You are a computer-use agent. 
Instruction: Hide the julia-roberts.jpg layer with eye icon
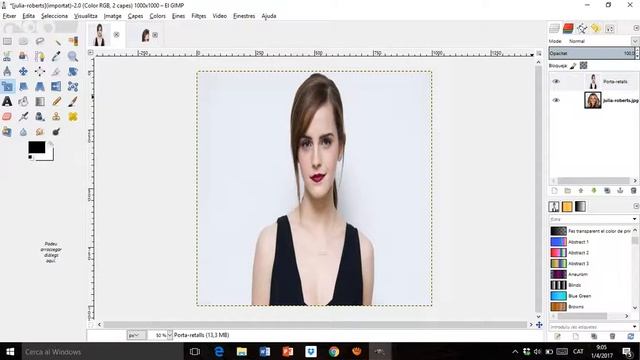click(556, 100)
